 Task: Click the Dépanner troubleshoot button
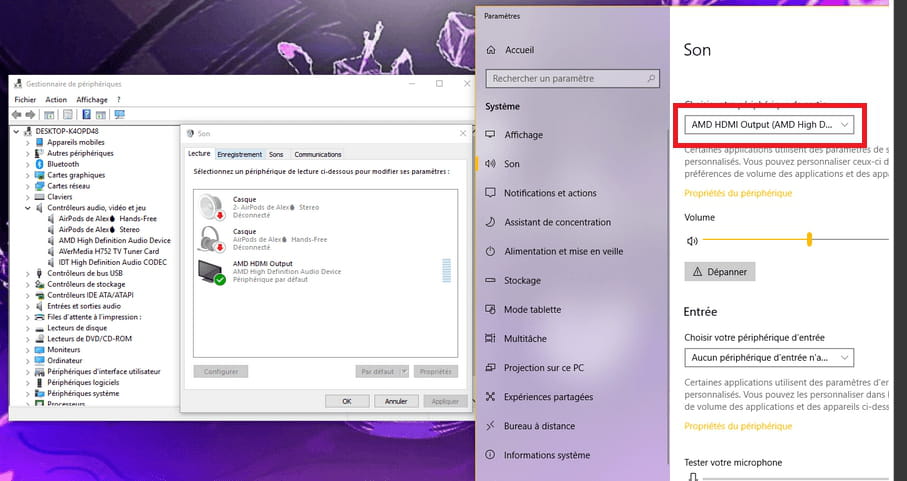(720, 272)
